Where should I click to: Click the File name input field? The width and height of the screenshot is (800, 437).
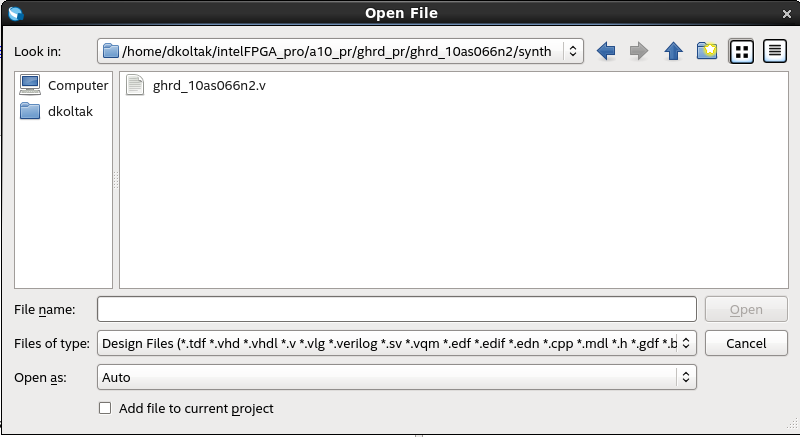click(x=396, y=309)
